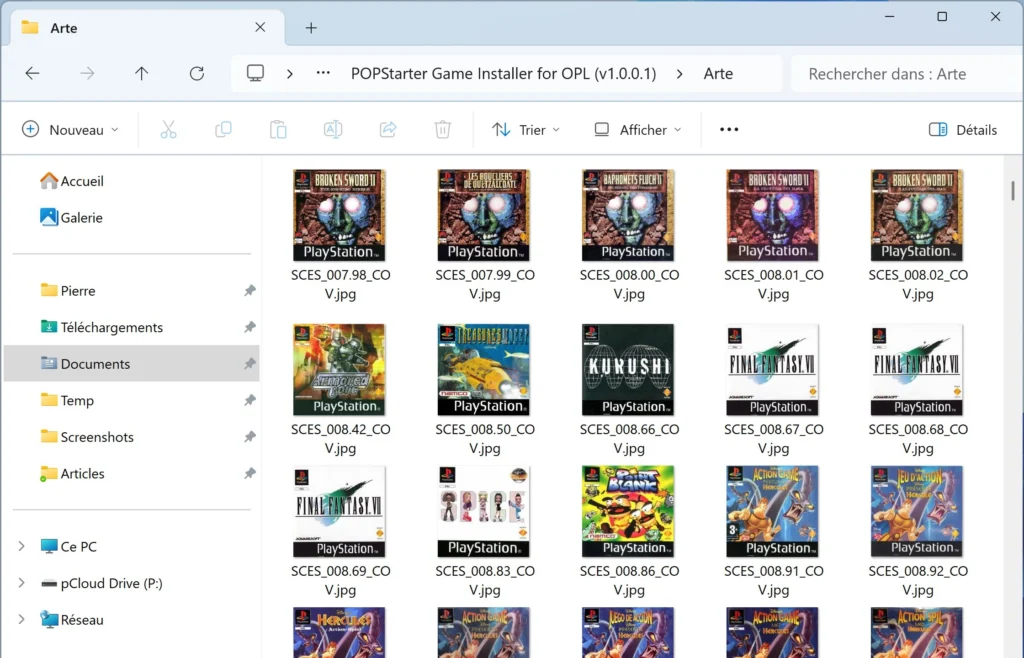This screenshot has width=1024, height=658.
Task: Click the Delete trash icon
Action: (x=443, y=129)
